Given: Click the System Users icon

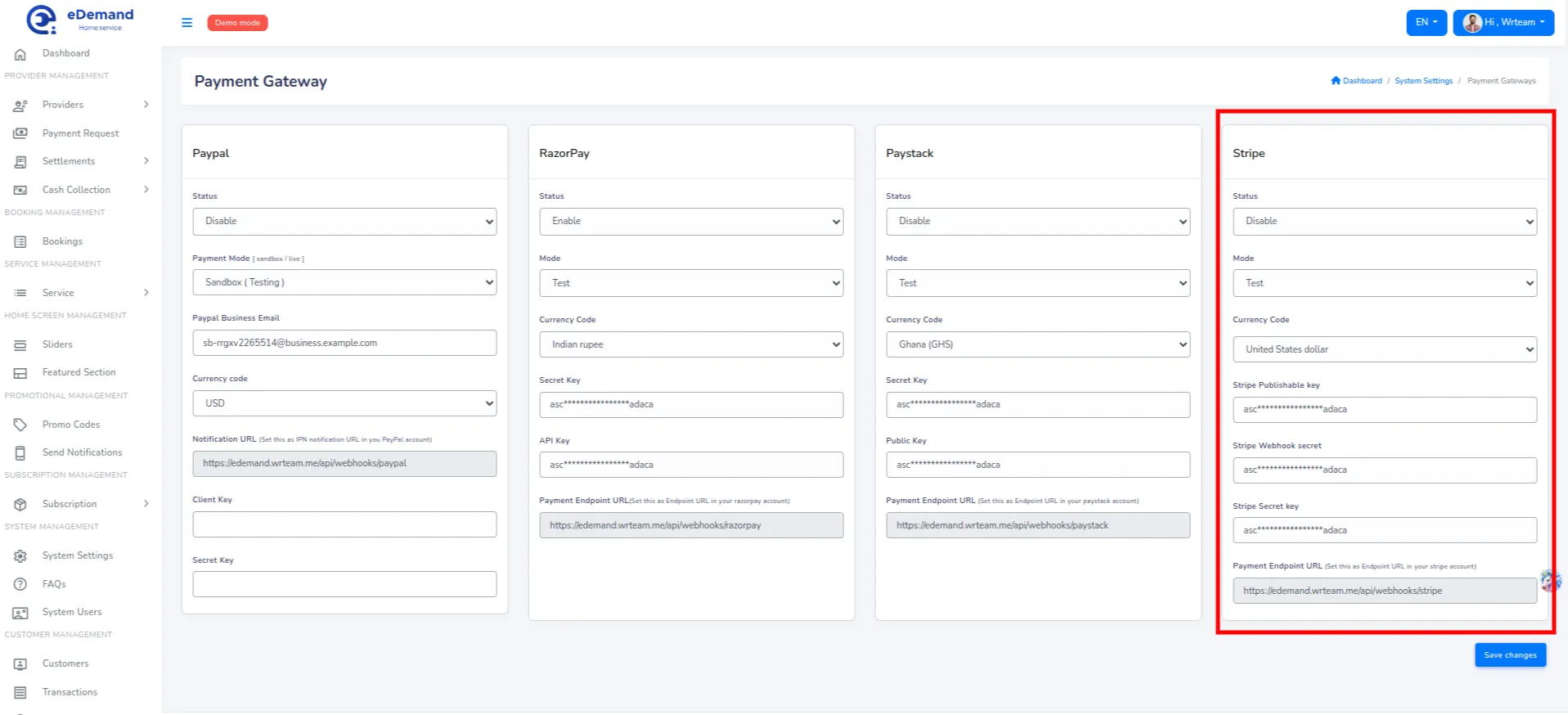Looking at the screenshot, I should pos(20,613).
